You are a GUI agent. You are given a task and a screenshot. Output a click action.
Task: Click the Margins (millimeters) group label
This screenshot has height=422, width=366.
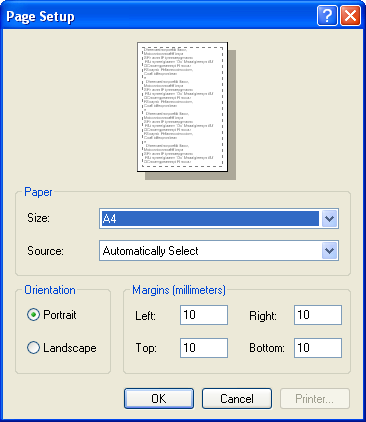(179, 290)
